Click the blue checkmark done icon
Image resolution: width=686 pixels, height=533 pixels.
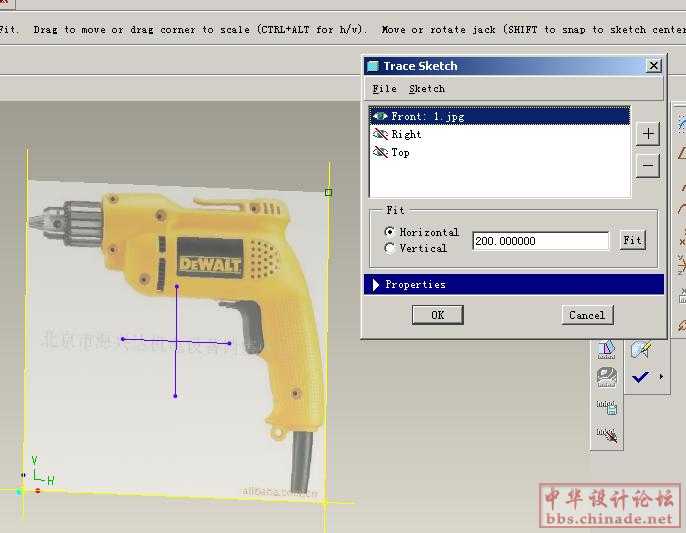point(640,376)
